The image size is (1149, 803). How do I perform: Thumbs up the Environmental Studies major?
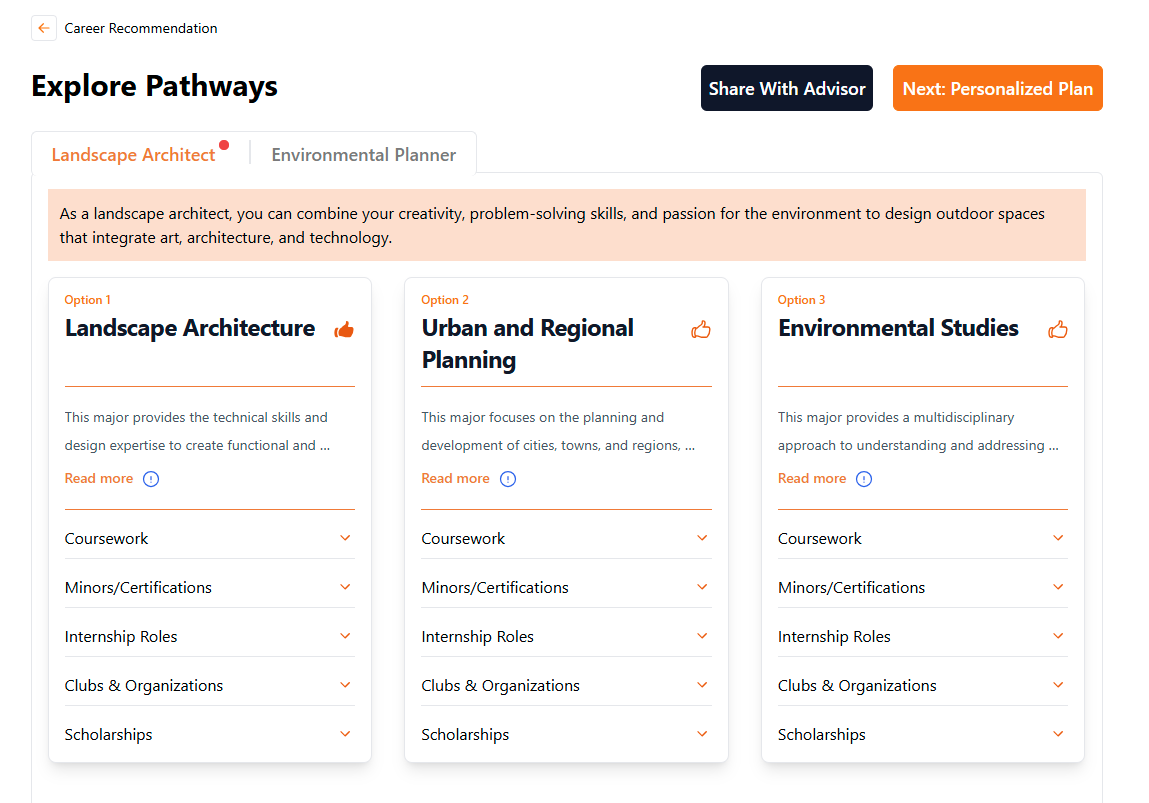click(x=1057, y=328)
